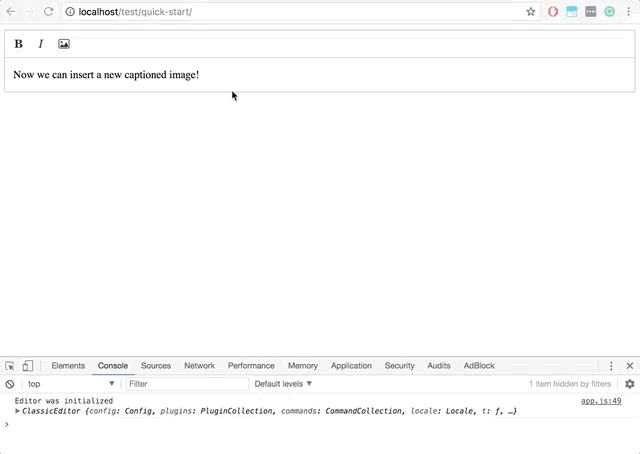The image size is (640, 454).
Task: Open the Default levels dropdown
Action: (283, 384)
